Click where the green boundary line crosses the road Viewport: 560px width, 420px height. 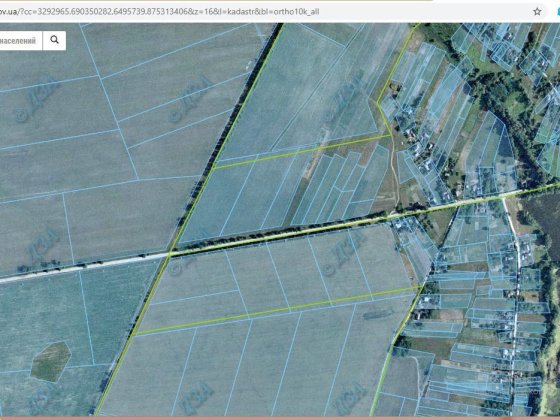[x=170, y=254]
